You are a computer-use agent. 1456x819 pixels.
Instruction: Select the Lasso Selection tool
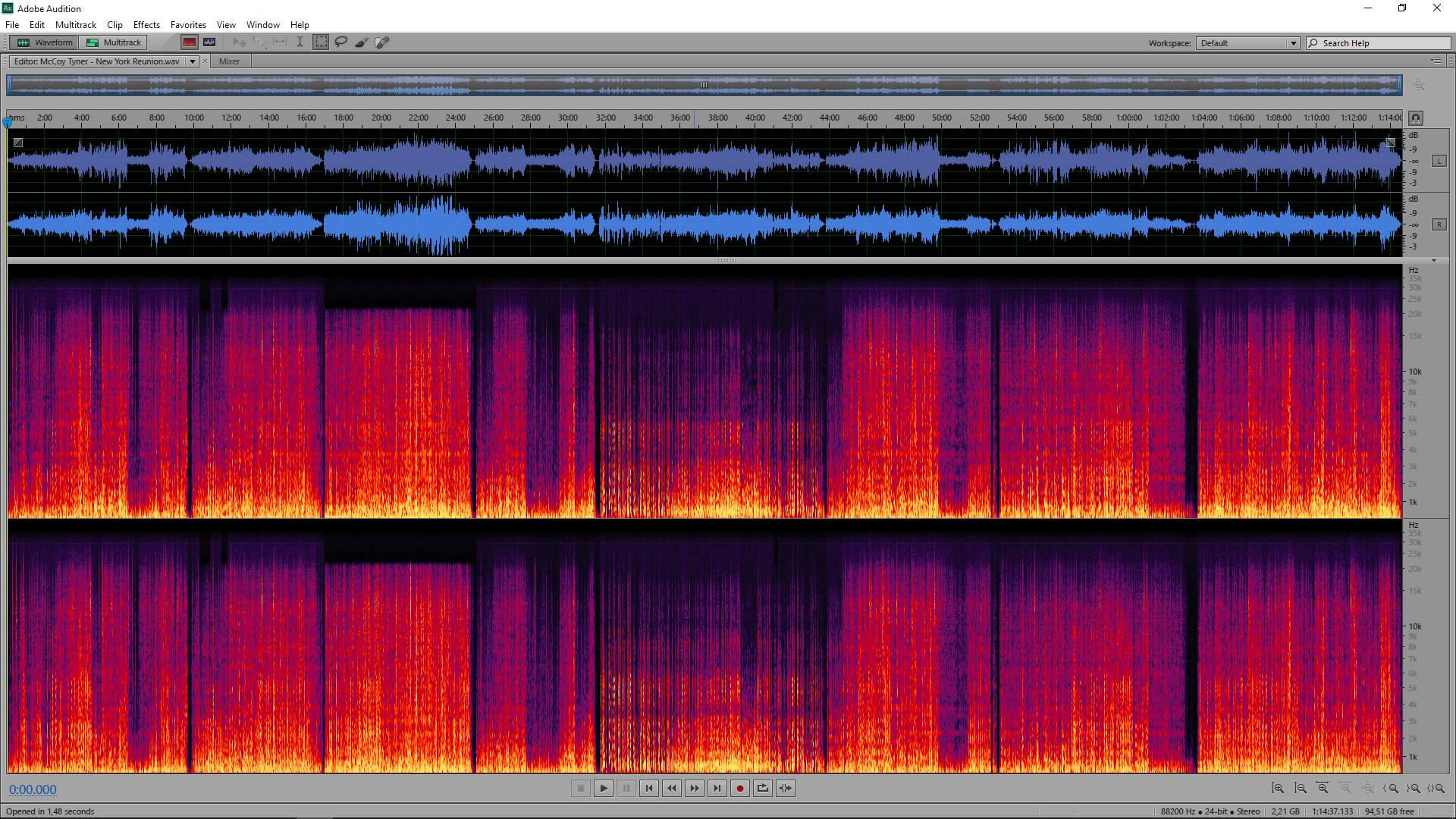point(341,42)
